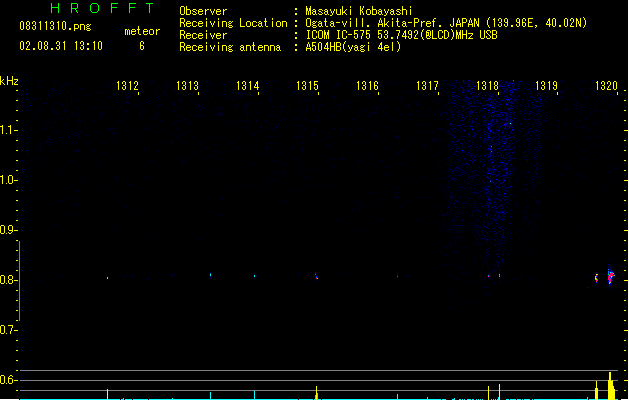Click the meteor label

(x=142, y=31)
